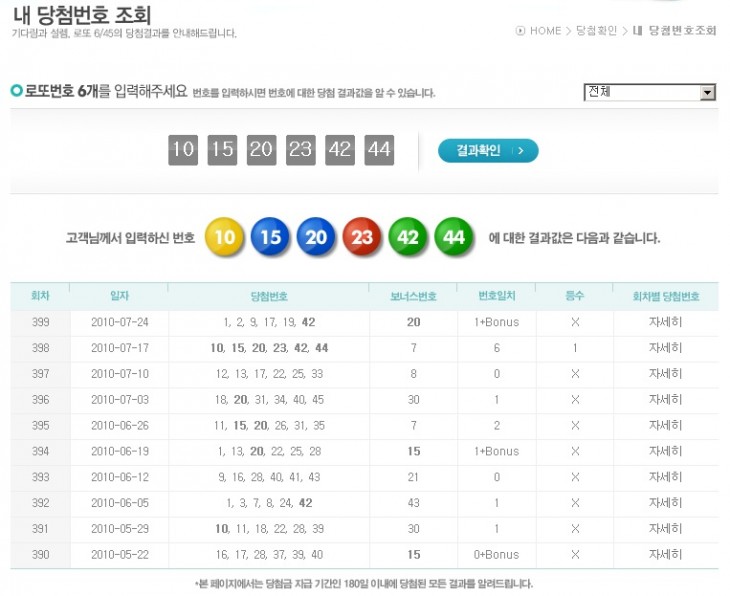Click HOME breadcrumb circle icon

pyautogui.click(x=520, y=31)
